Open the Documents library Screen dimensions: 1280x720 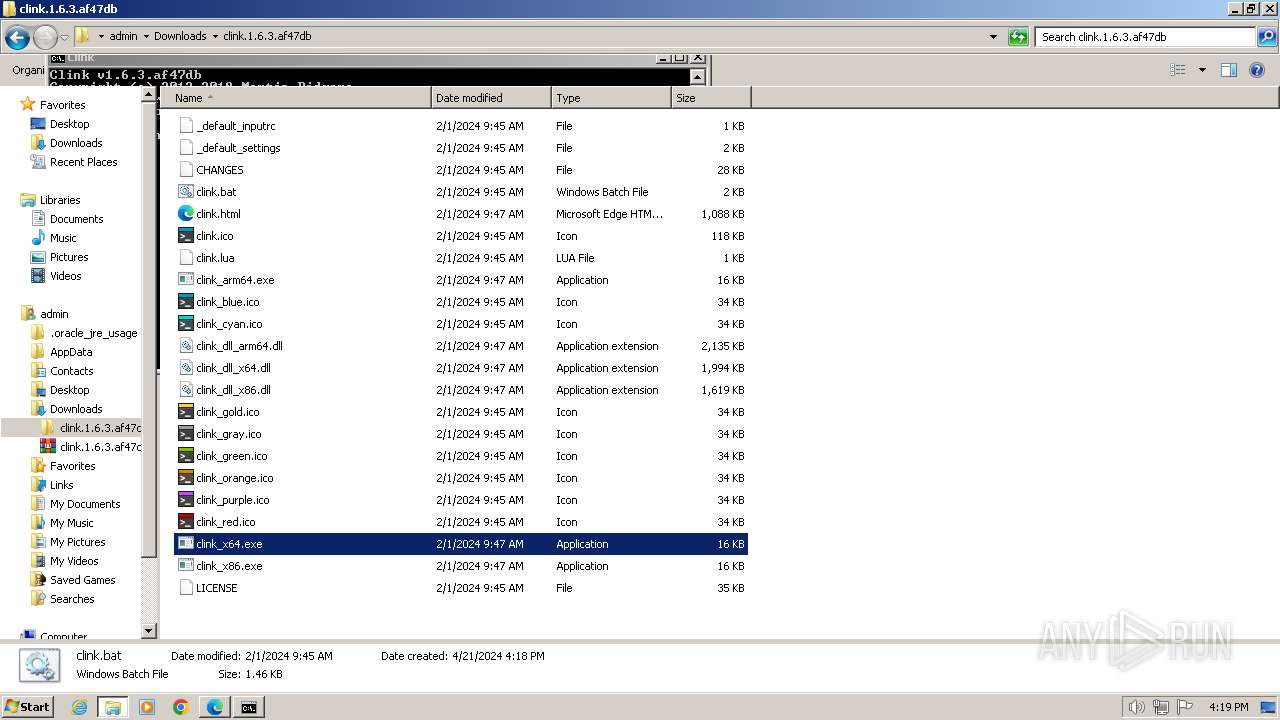(x=76, y=219)
